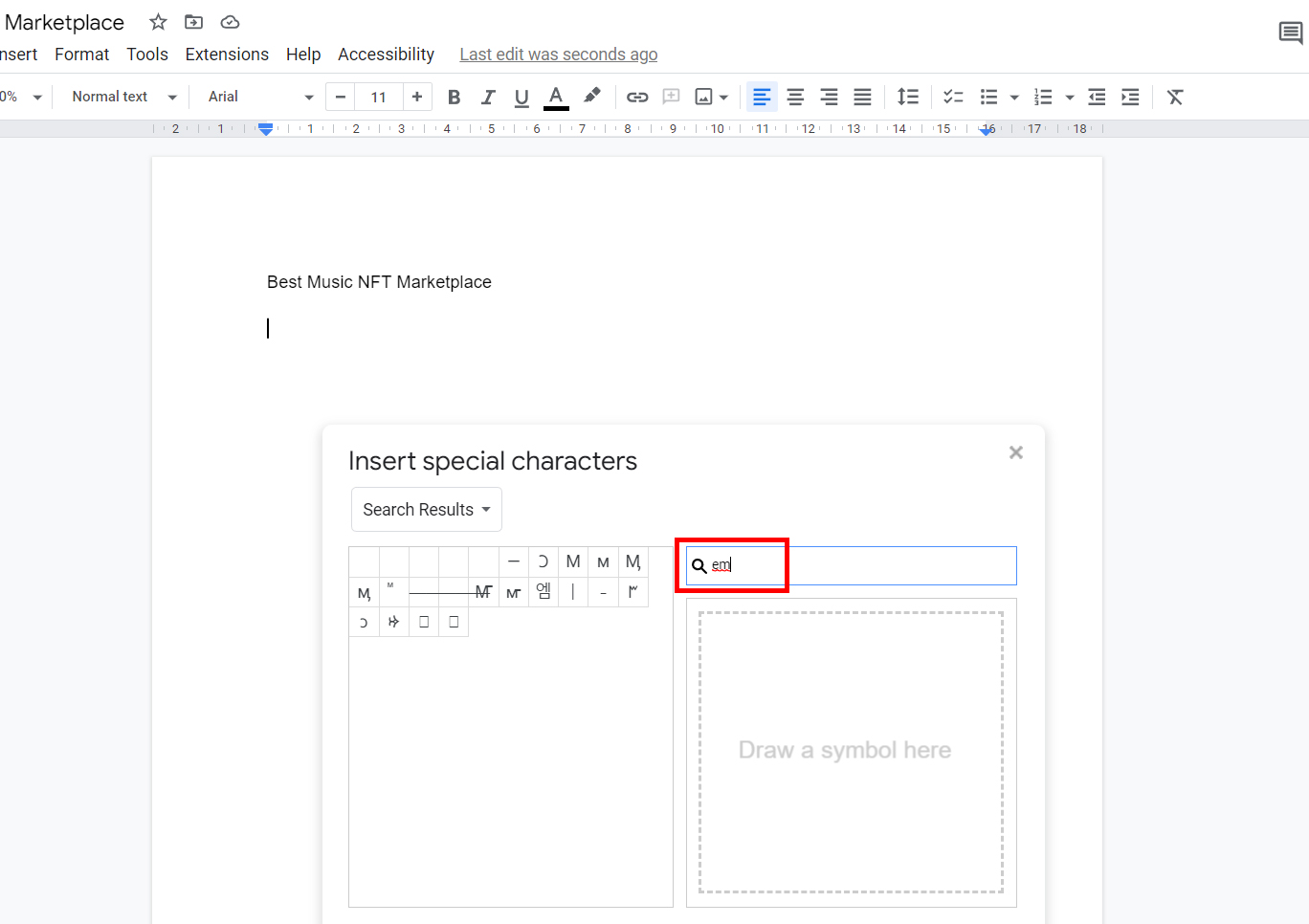Screen dimensions: 1309x924
Task: Clear formatting from text
Action: 1174,97
